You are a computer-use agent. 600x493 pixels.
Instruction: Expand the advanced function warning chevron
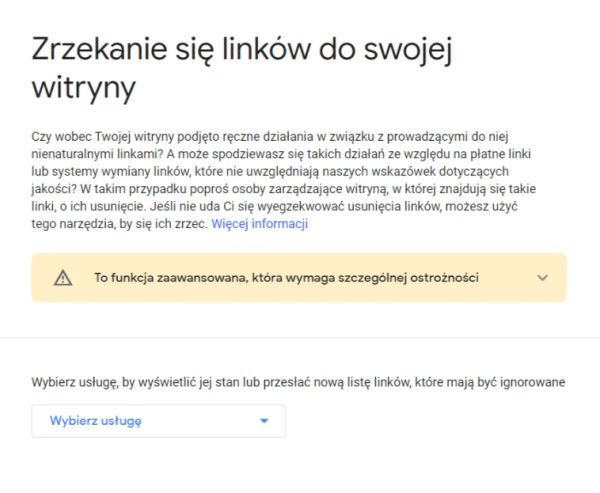point(543,278)
